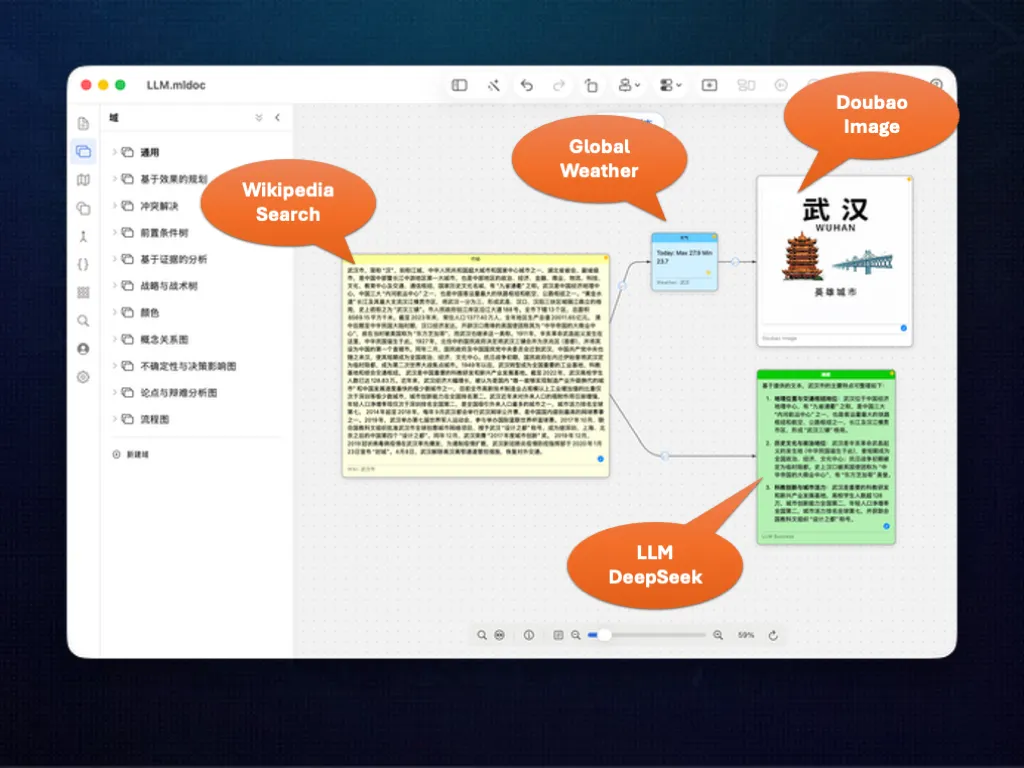Expand the 通用 domain tree item
Image resolution: width=1024 pixels, height=768 pixels.
[x=114, y=152]
